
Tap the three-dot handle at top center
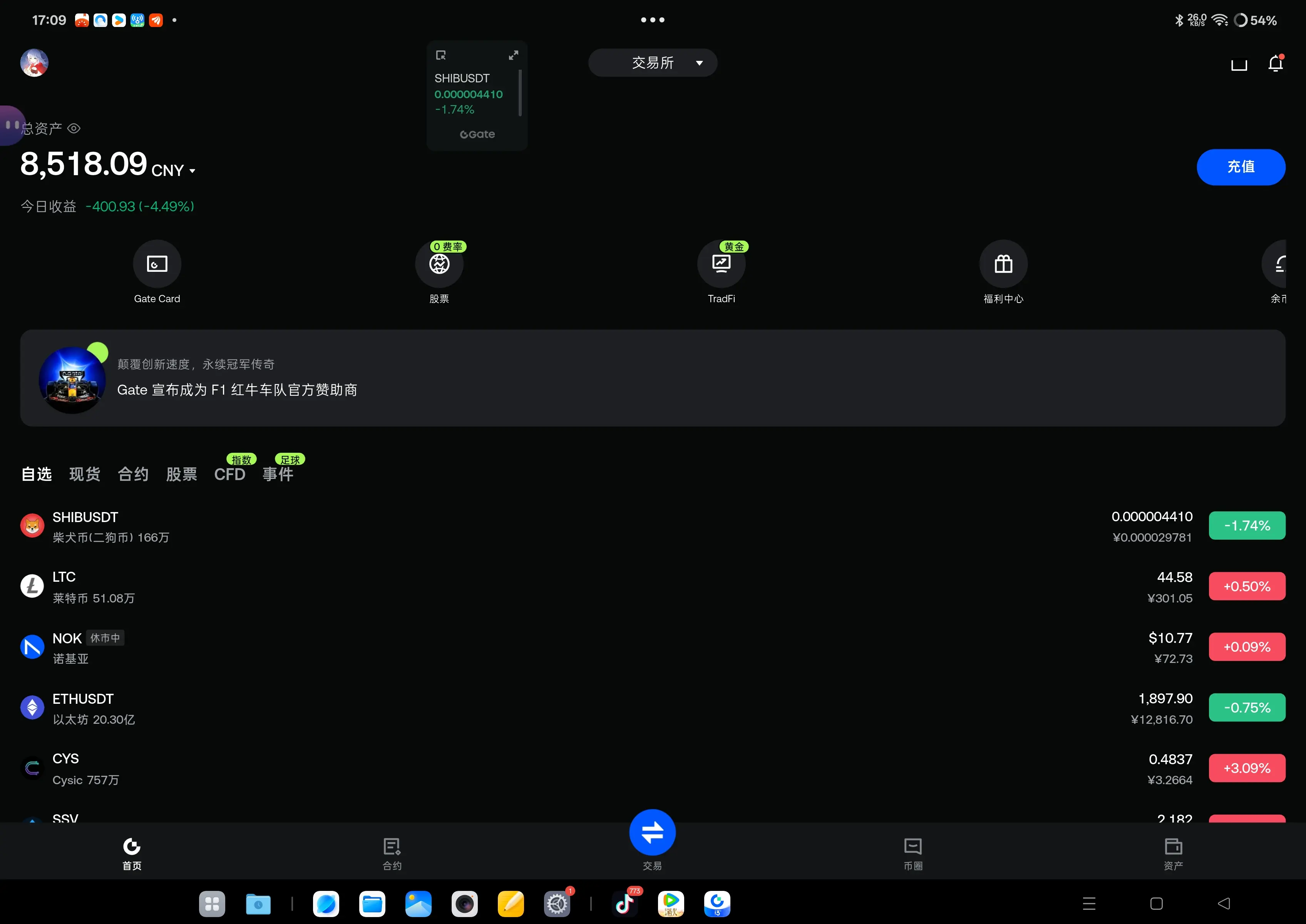[x=652, y=20]
